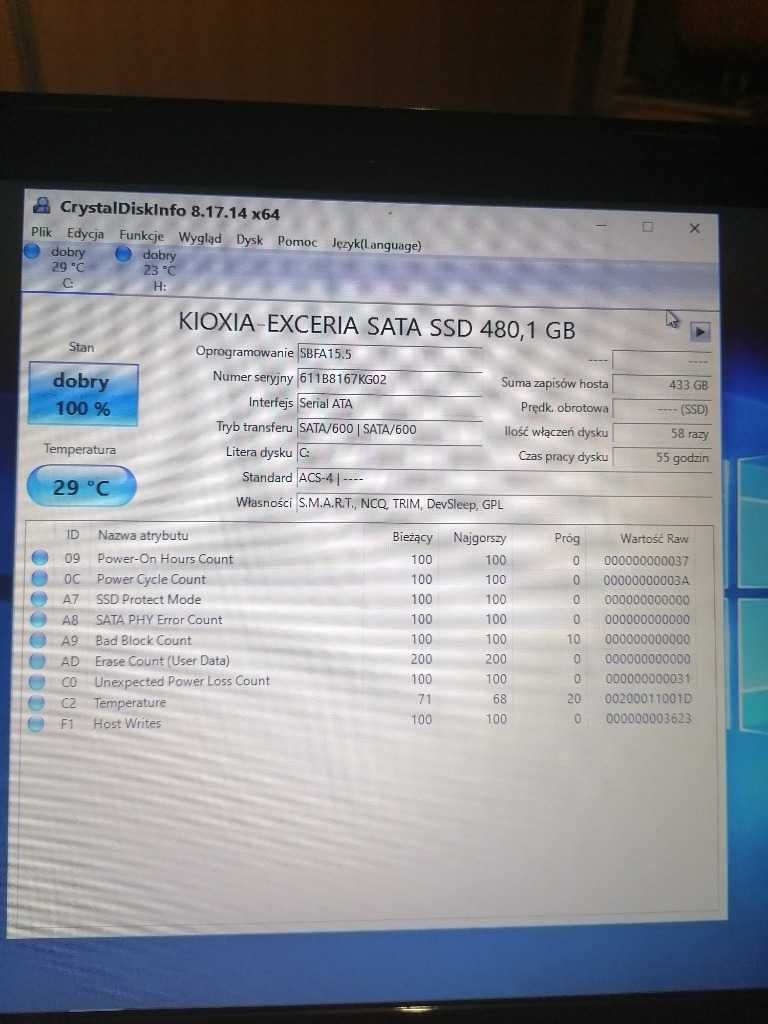Click the Najgorszy column header

coord(480,537)
